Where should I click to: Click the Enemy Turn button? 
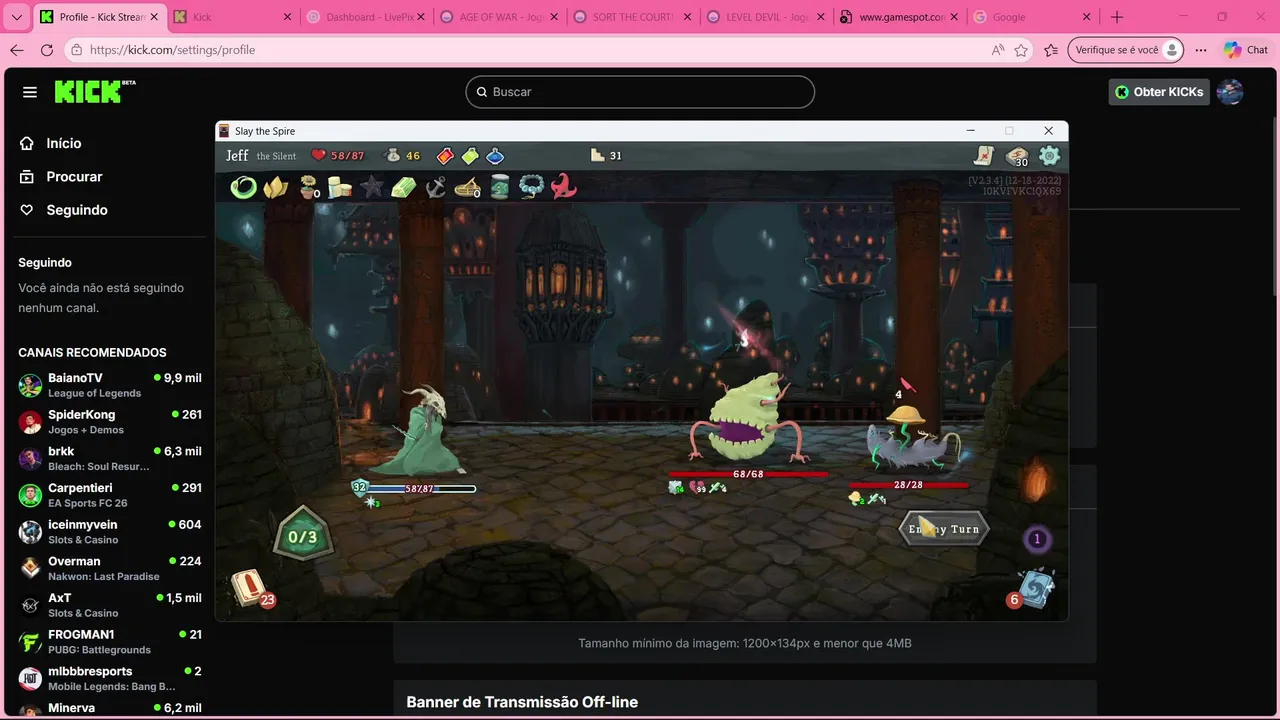point(944,529)
